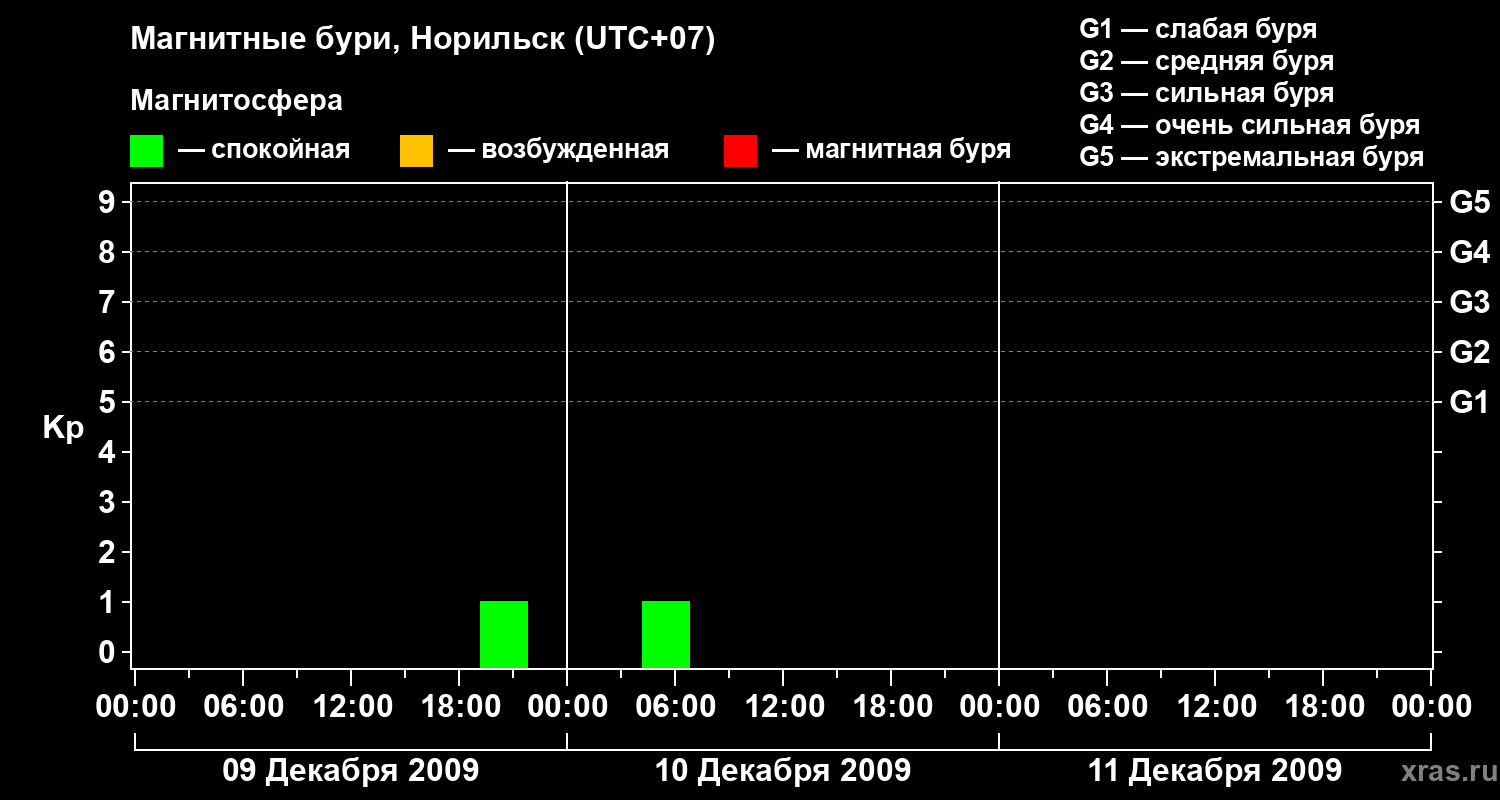Image resolution: width=1500 pixels, height=800 pixels.
Task: Click the '— возбужденная' legend label
Action: click(558, 150)
